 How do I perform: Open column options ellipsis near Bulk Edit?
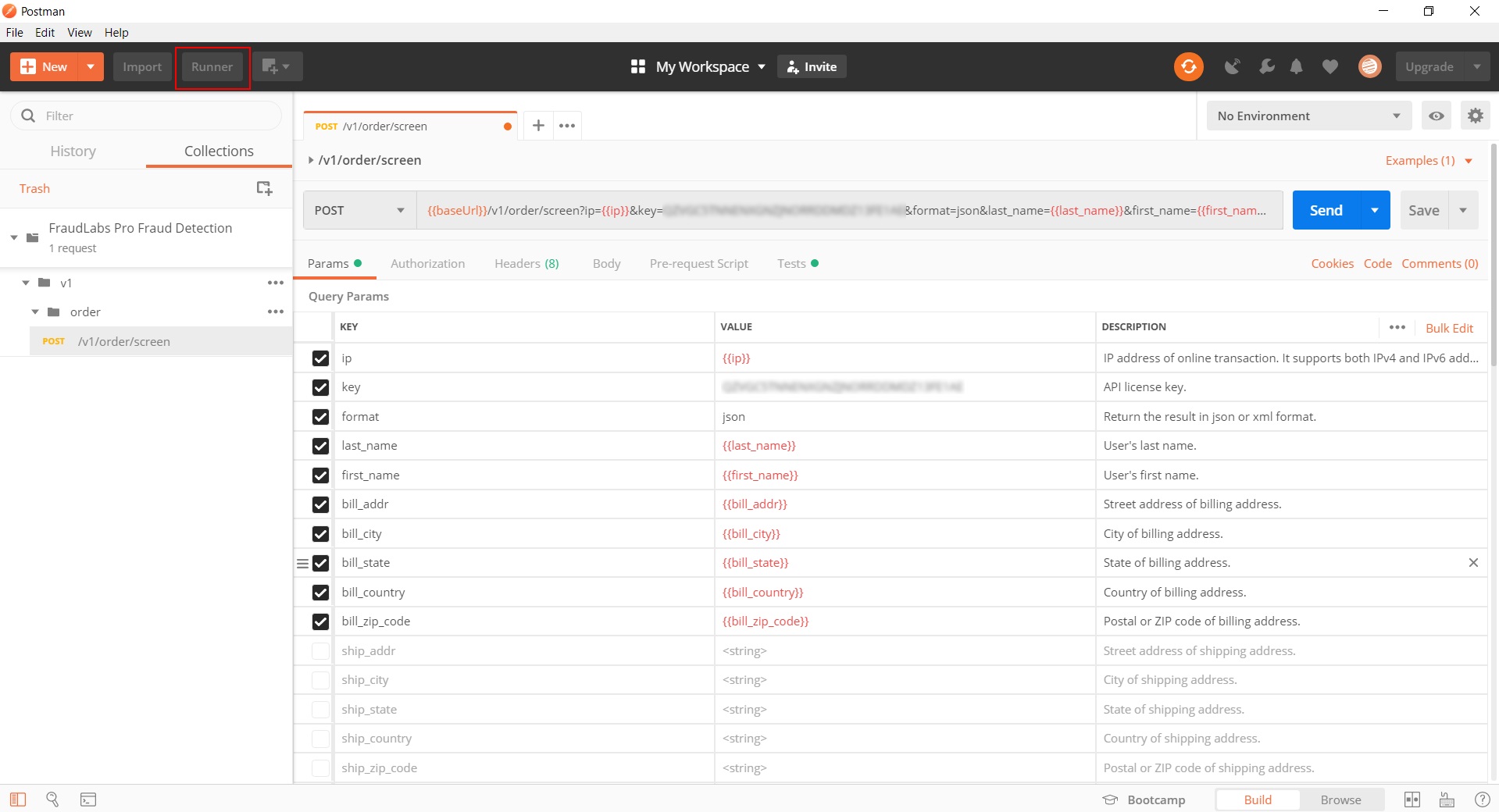(x=1397, y=327)
